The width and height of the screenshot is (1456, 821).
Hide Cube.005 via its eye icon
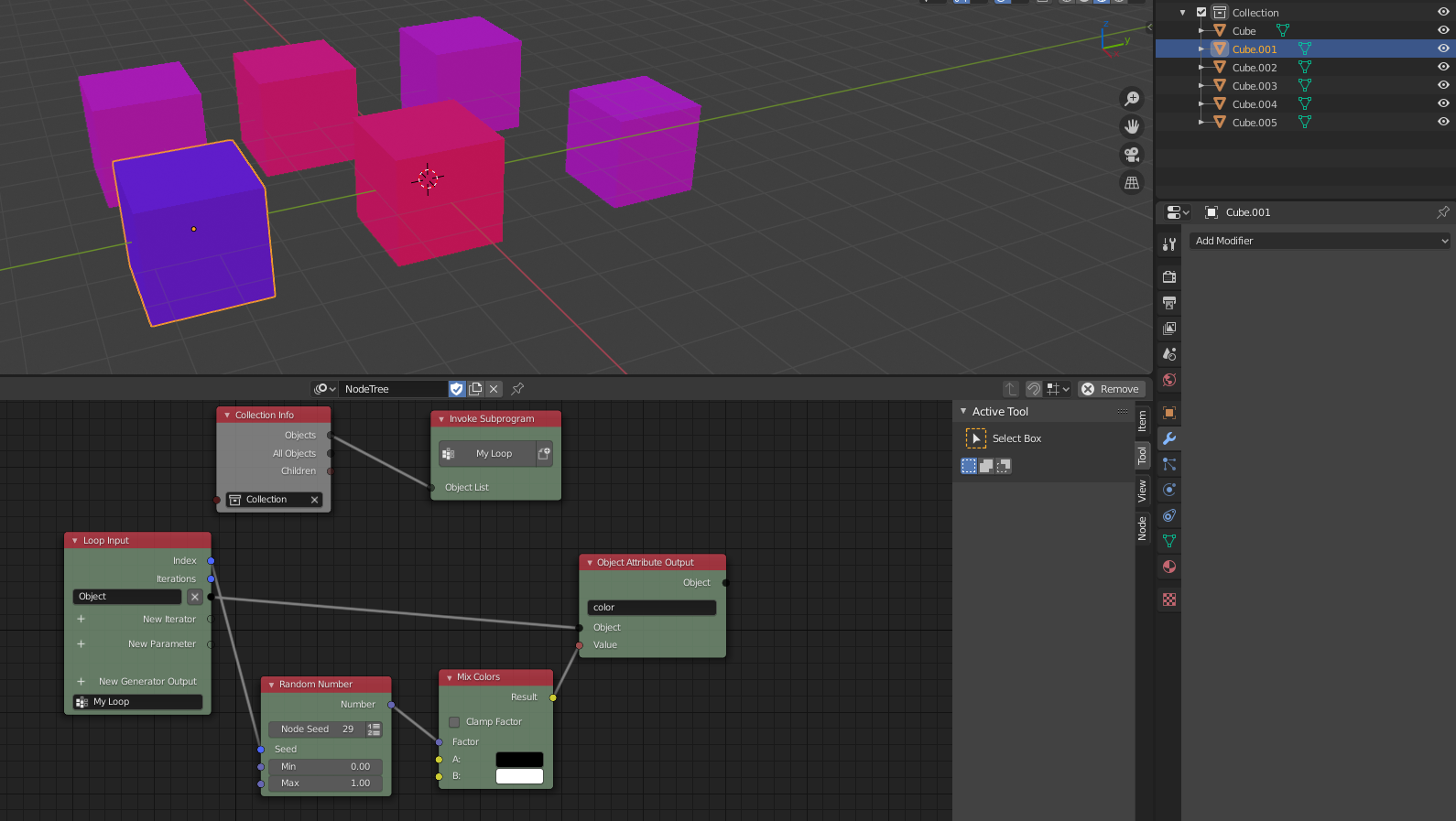1443,122
